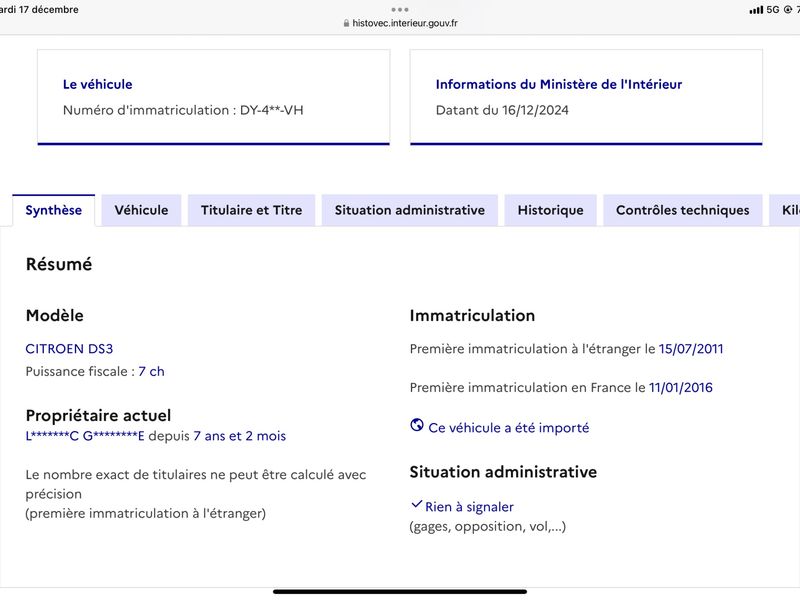The width and height of the screenshot is (800, 600).
Task: Click the histovec.interieur.gouv.fr address field
Action: pyautogui.click(x=401, y=23)
